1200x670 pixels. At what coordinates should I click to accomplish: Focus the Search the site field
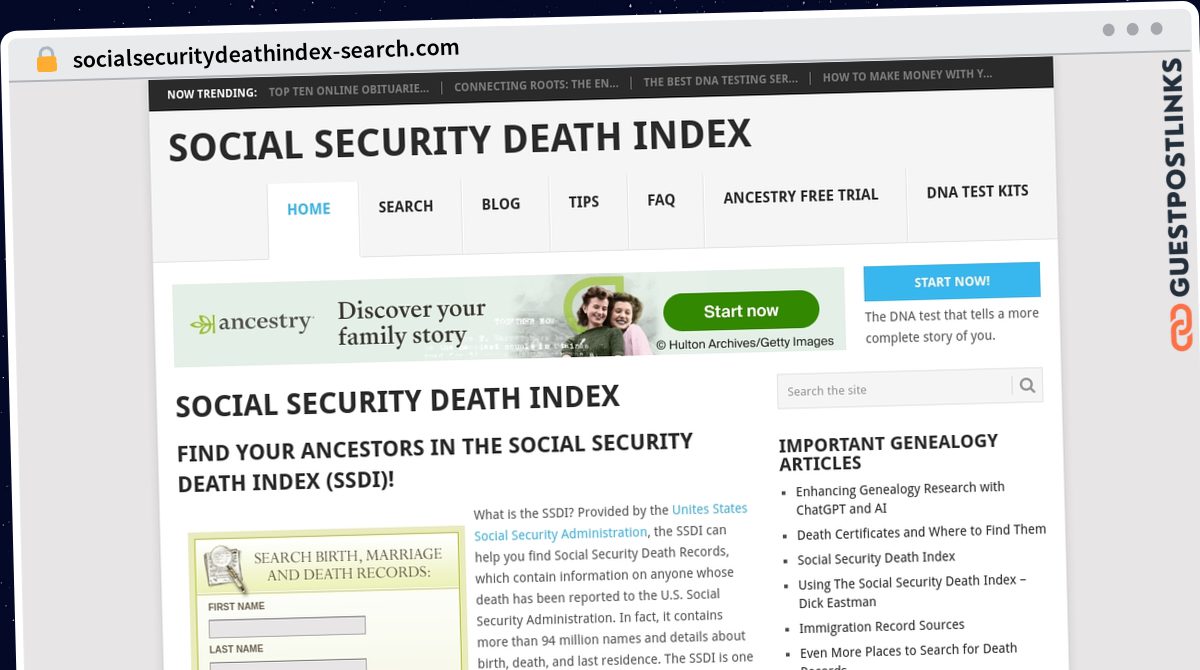click(895, 390)
